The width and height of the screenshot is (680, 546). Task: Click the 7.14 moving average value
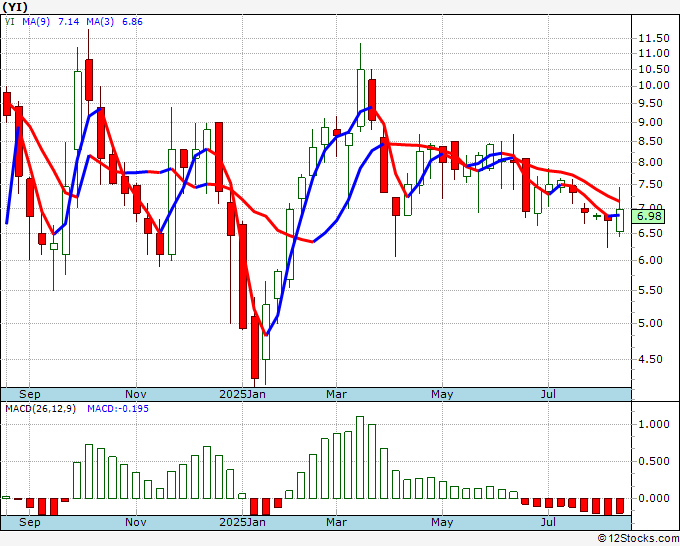point(69,22)
